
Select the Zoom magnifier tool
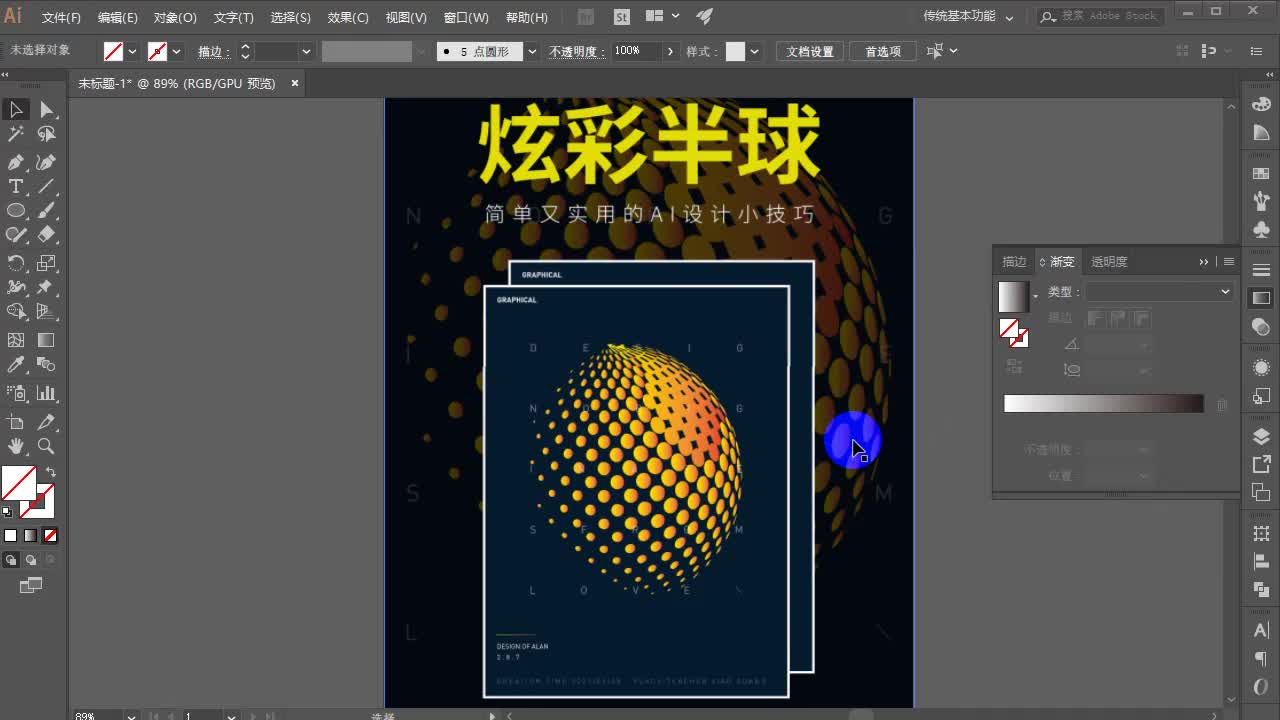coord(46,446)
